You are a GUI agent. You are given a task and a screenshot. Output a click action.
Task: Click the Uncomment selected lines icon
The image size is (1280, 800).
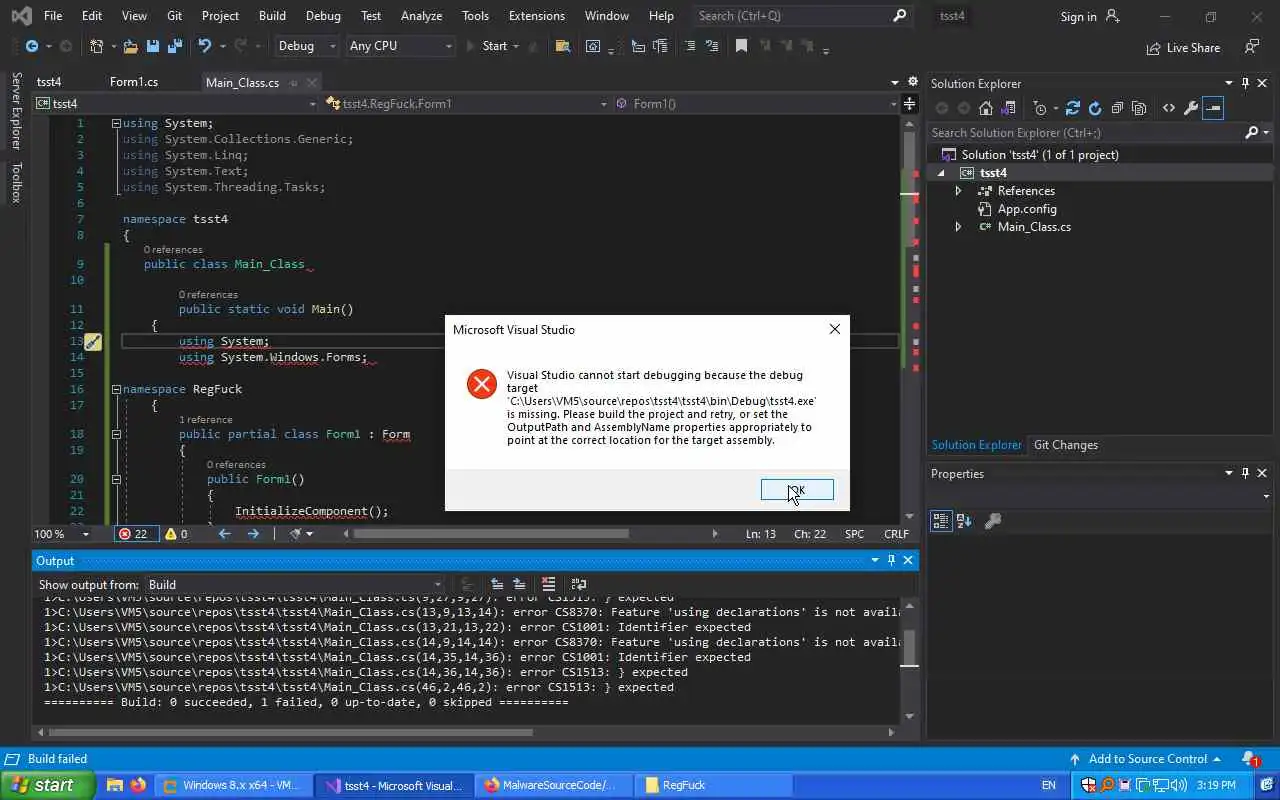point(712,46)
